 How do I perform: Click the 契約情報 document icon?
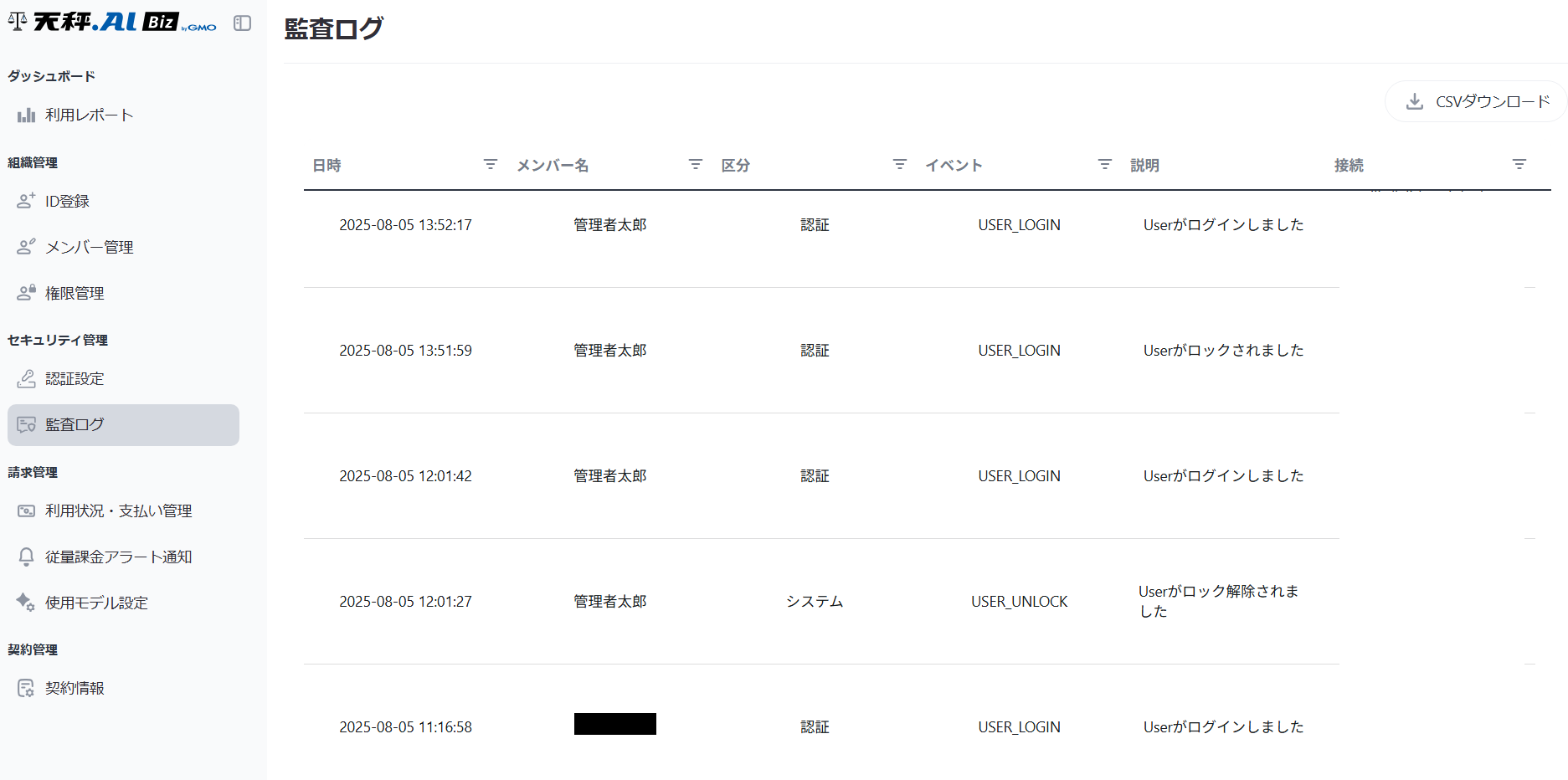(27, 688)
